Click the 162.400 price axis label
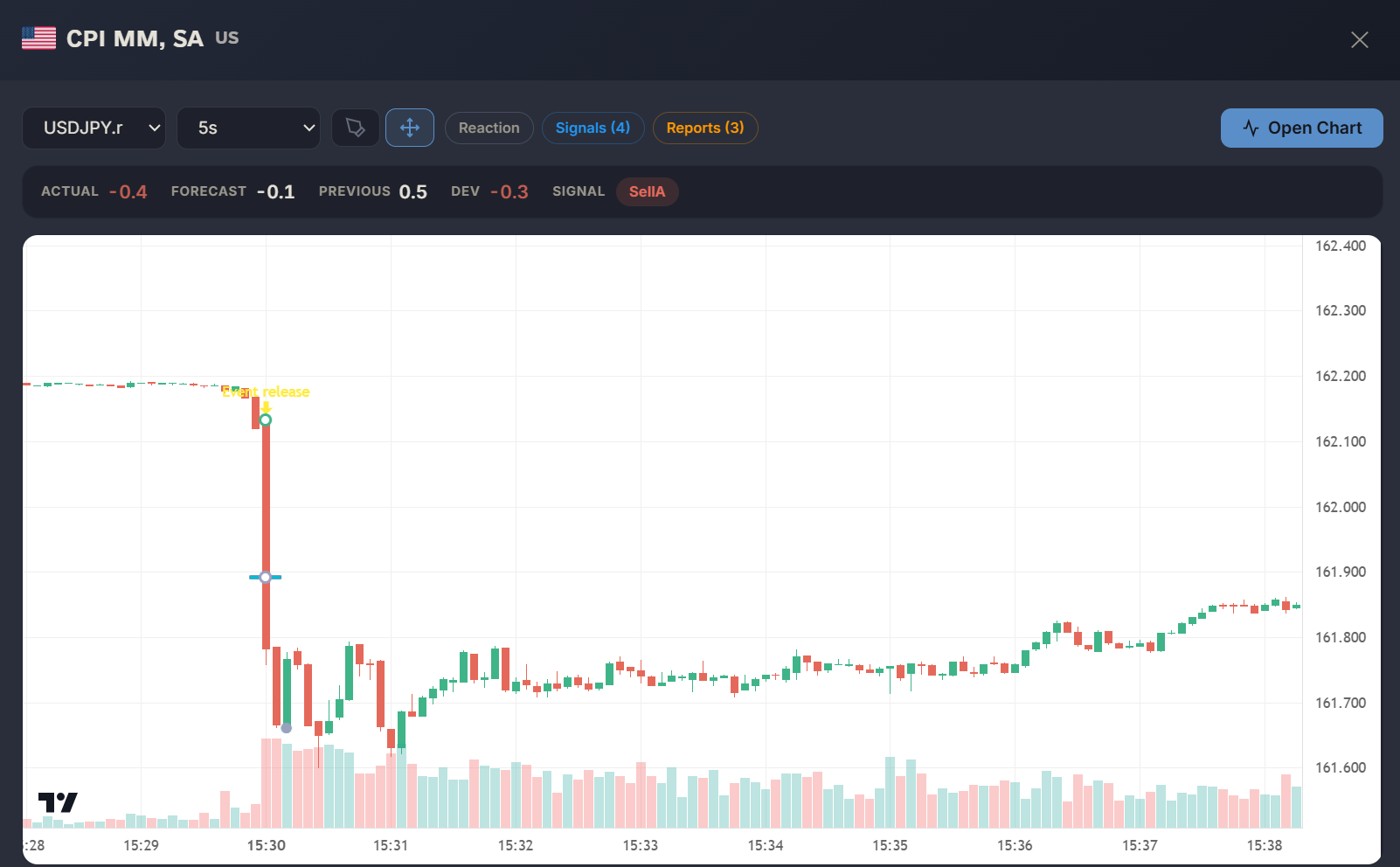The width and height of the screenshot is (1400, 867). click(1341, 246)
